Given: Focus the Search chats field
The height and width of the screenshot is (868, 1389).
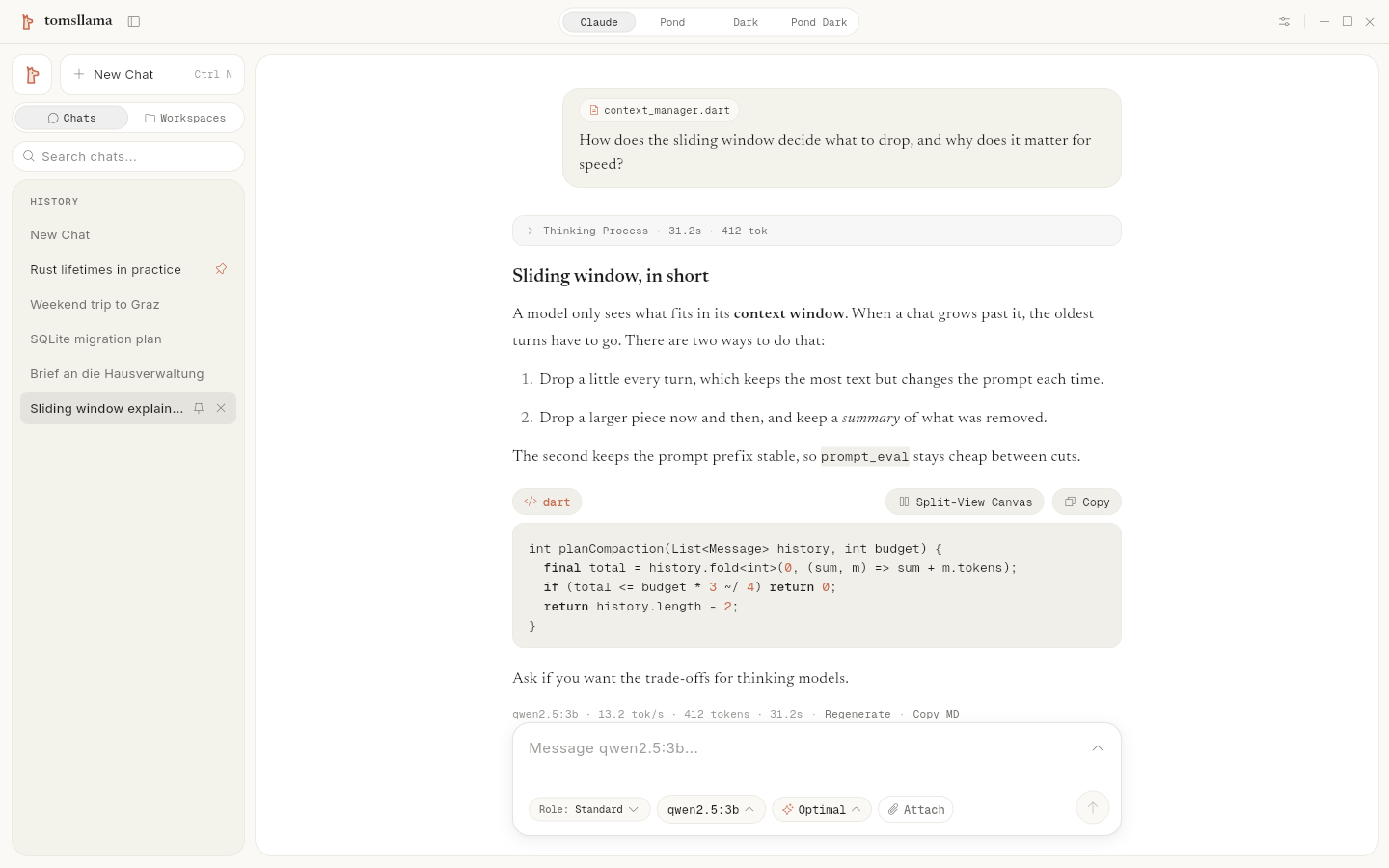Looking at the screenshot, I should point(128,156).
